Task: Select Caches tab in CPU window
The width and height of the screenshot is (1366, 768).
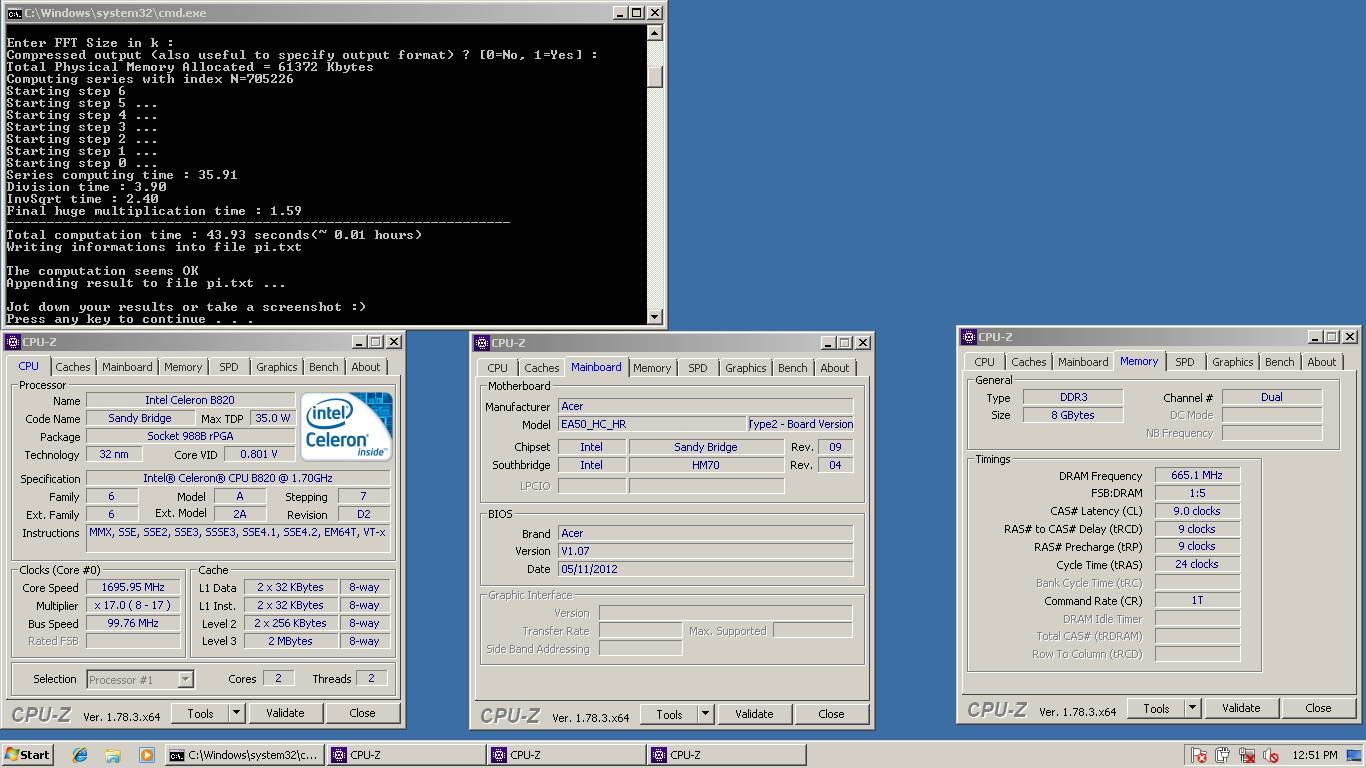Action: (x=73, y=367)
